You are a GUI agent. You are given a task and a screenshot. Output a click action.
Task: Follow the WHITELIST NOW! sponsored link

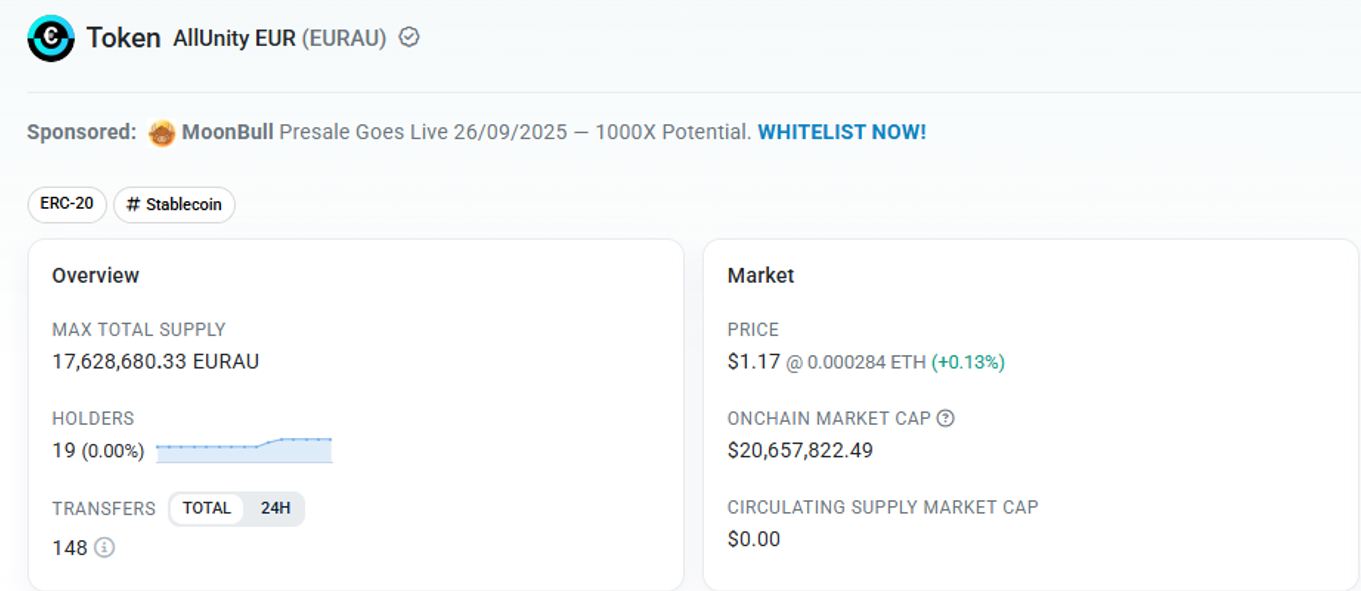point(842,132)
